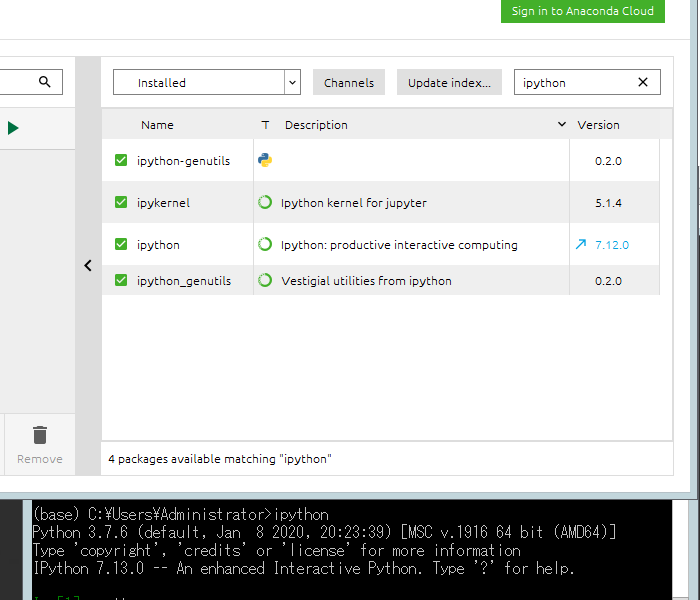Click the conda circle icon for ipython_genutils
The width and height of the screenshot is (700, 600).
[x=265, y=280]
